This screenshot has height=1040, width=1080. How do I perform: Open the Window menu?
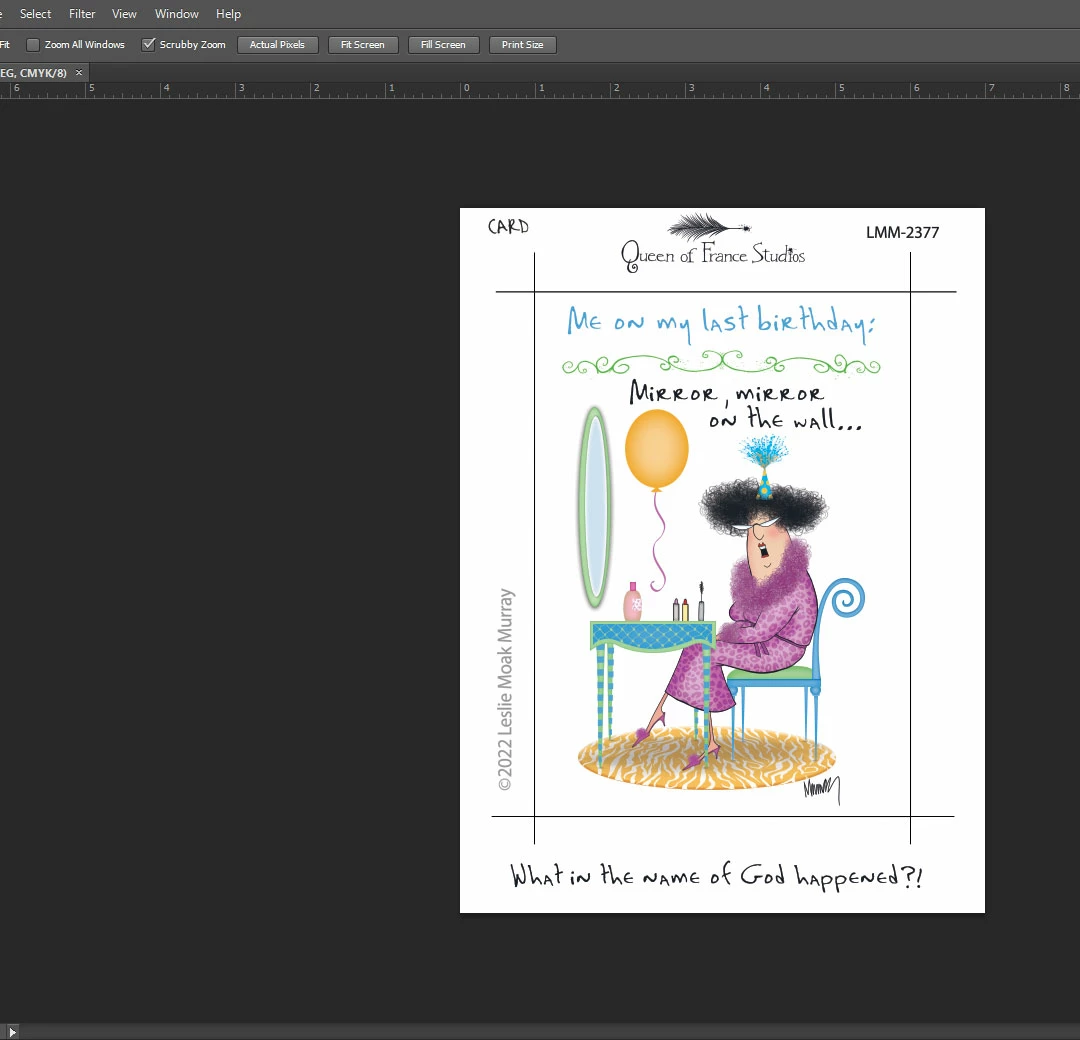(176, 14)
